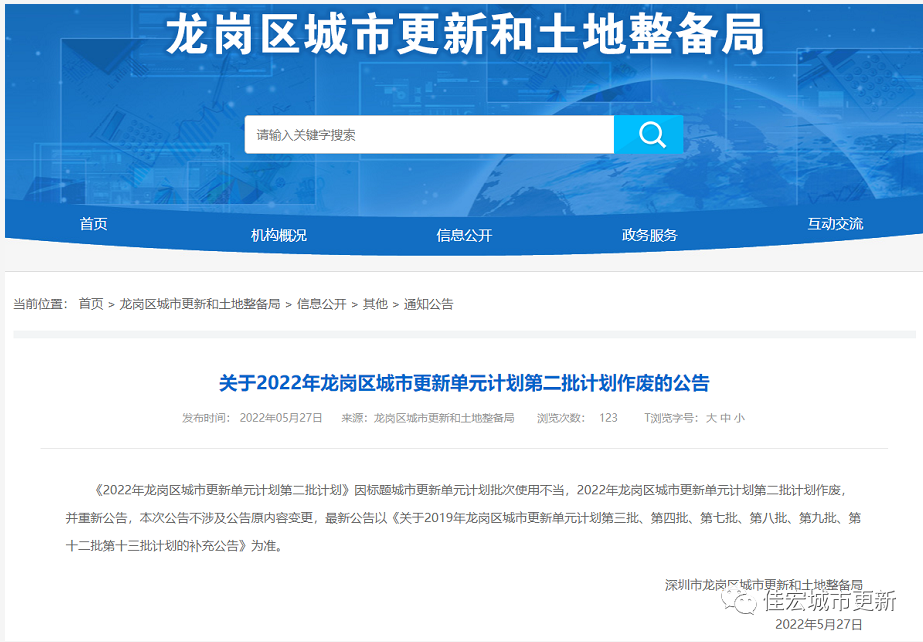Navigate to 互动交流 in the top menu
Viewport: 923px width, 642px height.
[x=835, y=224]
